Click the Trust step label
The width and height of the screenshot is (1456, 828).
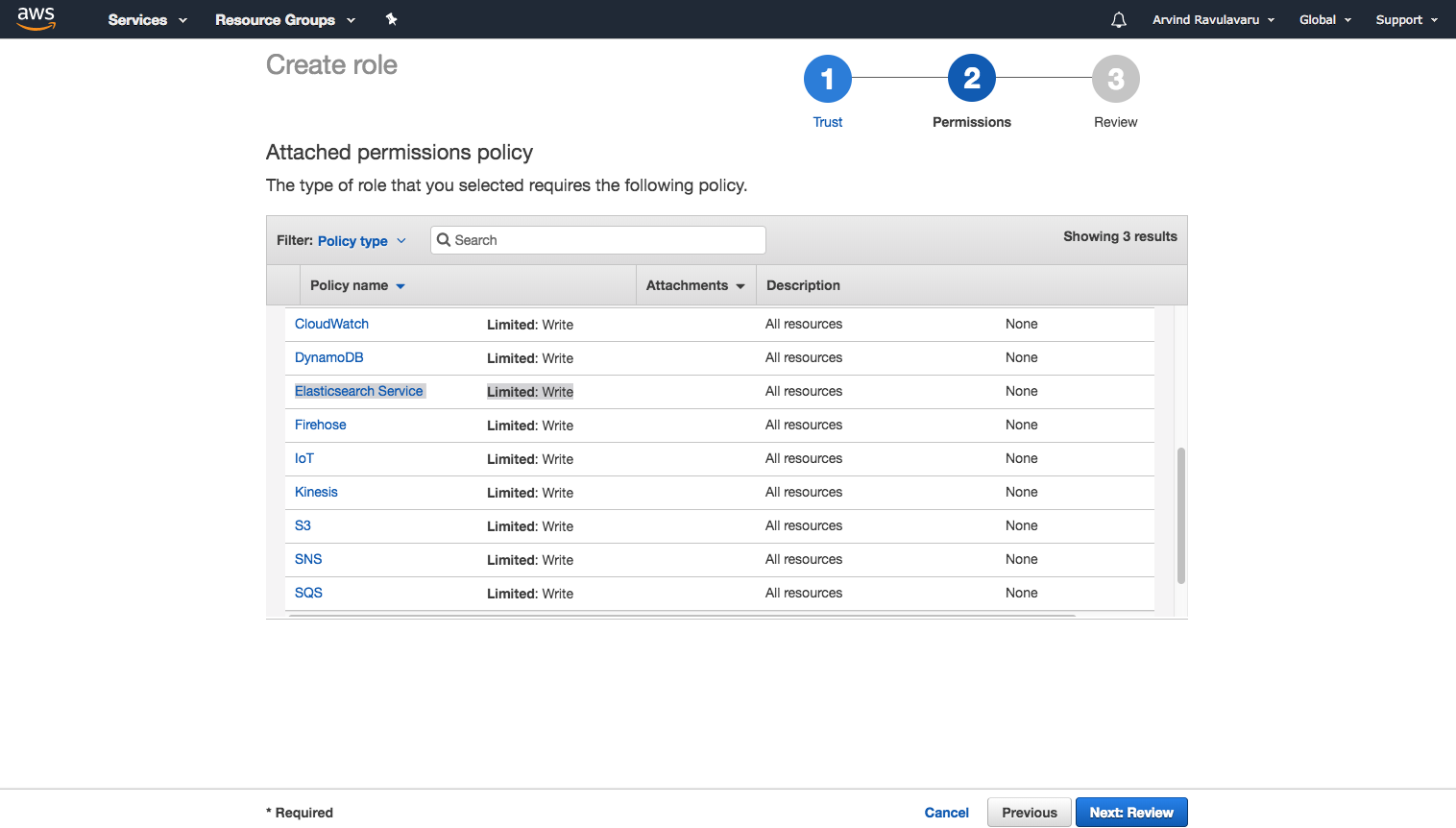(828, 122)
